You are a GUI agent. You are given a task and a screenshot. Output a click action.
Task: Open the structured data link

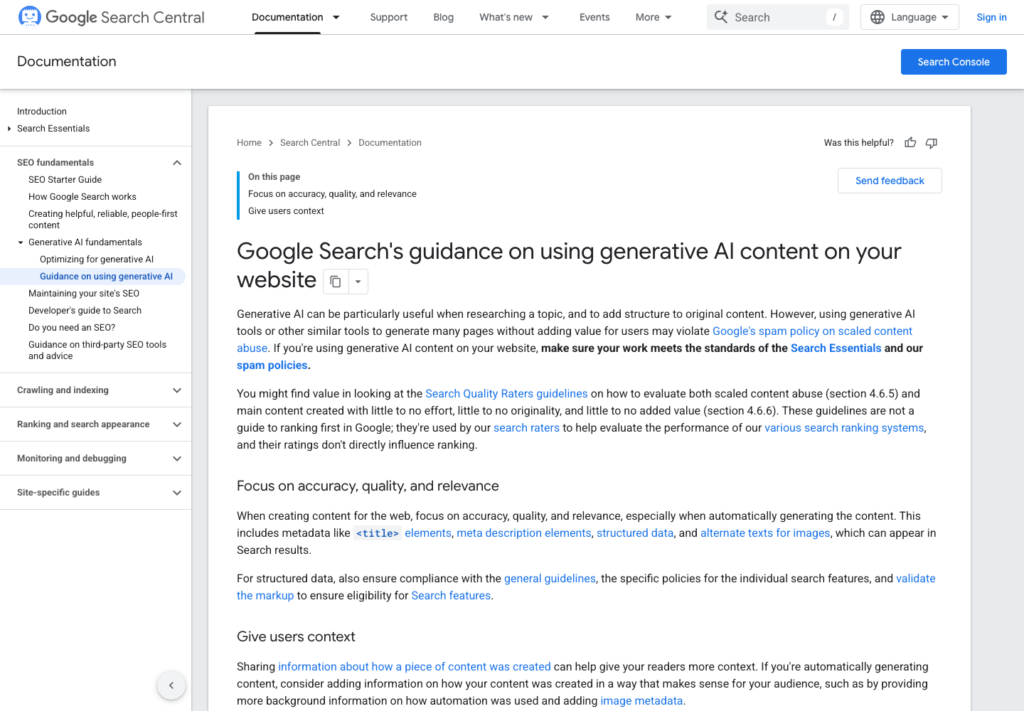635,533
